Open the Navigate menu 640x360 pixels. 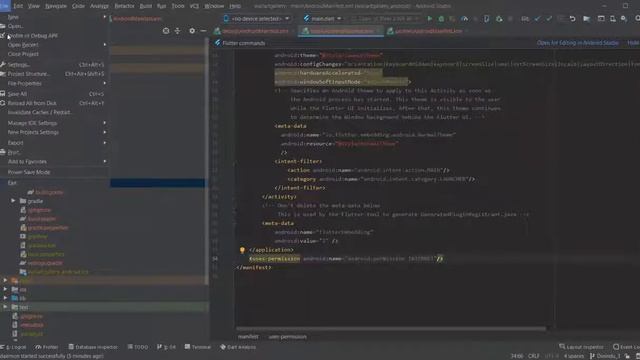(56, 6)
